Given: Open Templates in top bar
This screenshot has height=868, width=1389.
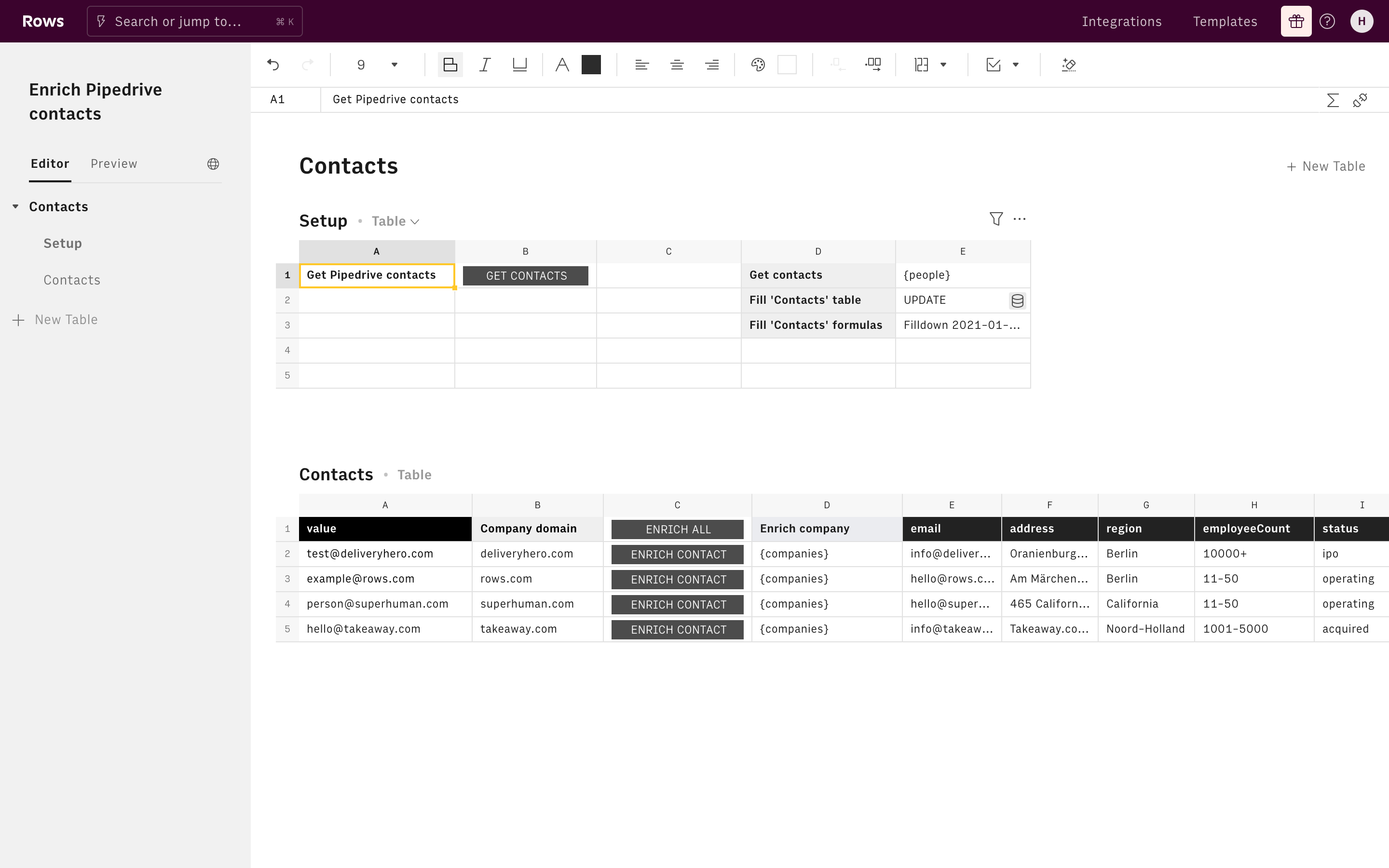Looking at the screenshot, I should pos(1225,21).
